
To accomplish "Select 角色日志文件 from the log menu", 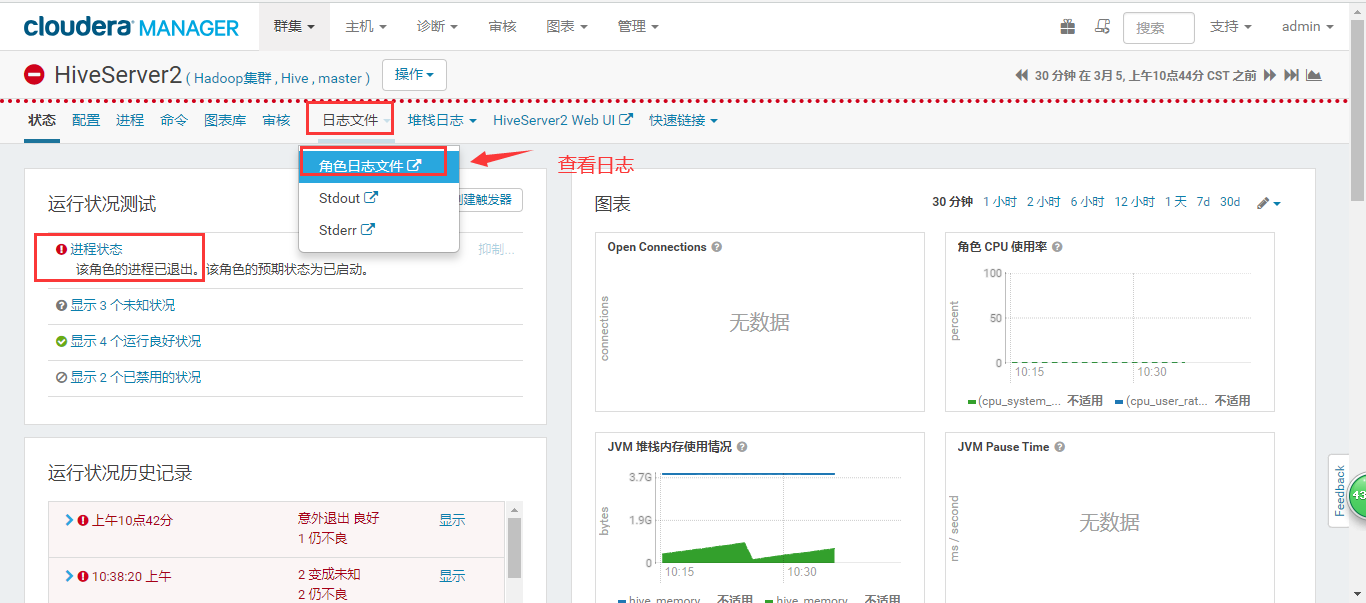I will pyautogui.click(x=379, y=166).
